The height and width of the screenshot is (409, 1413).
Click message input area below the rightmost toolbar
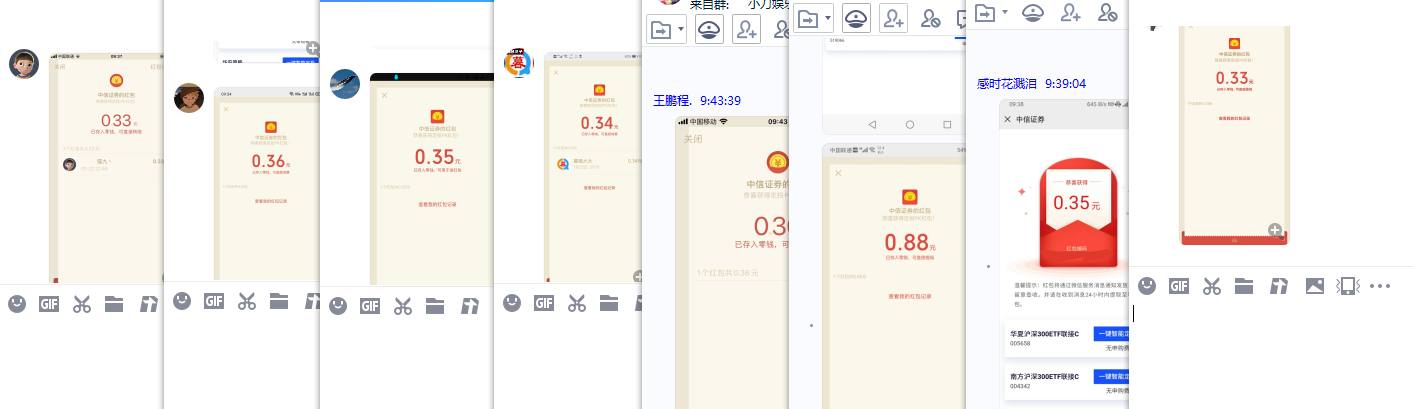coord(1270,355)
